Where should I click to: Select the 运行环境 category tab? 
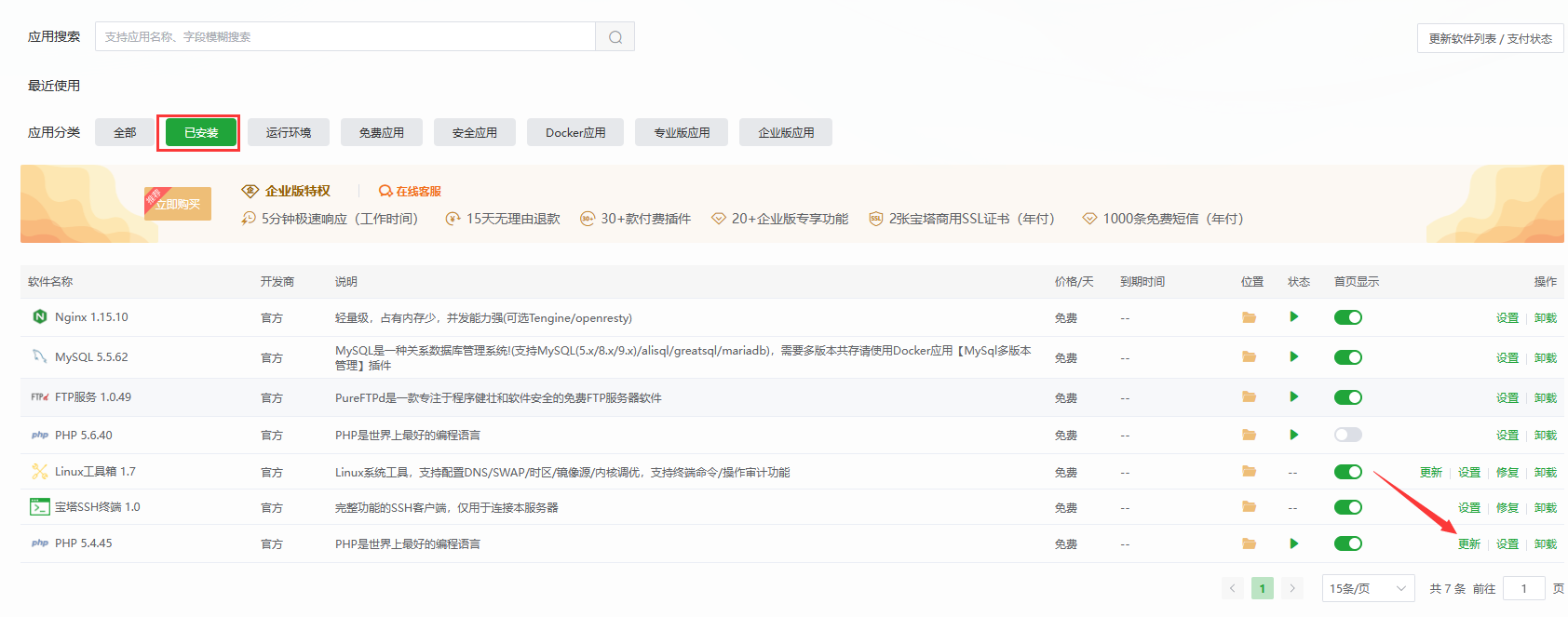pos(289,132)
